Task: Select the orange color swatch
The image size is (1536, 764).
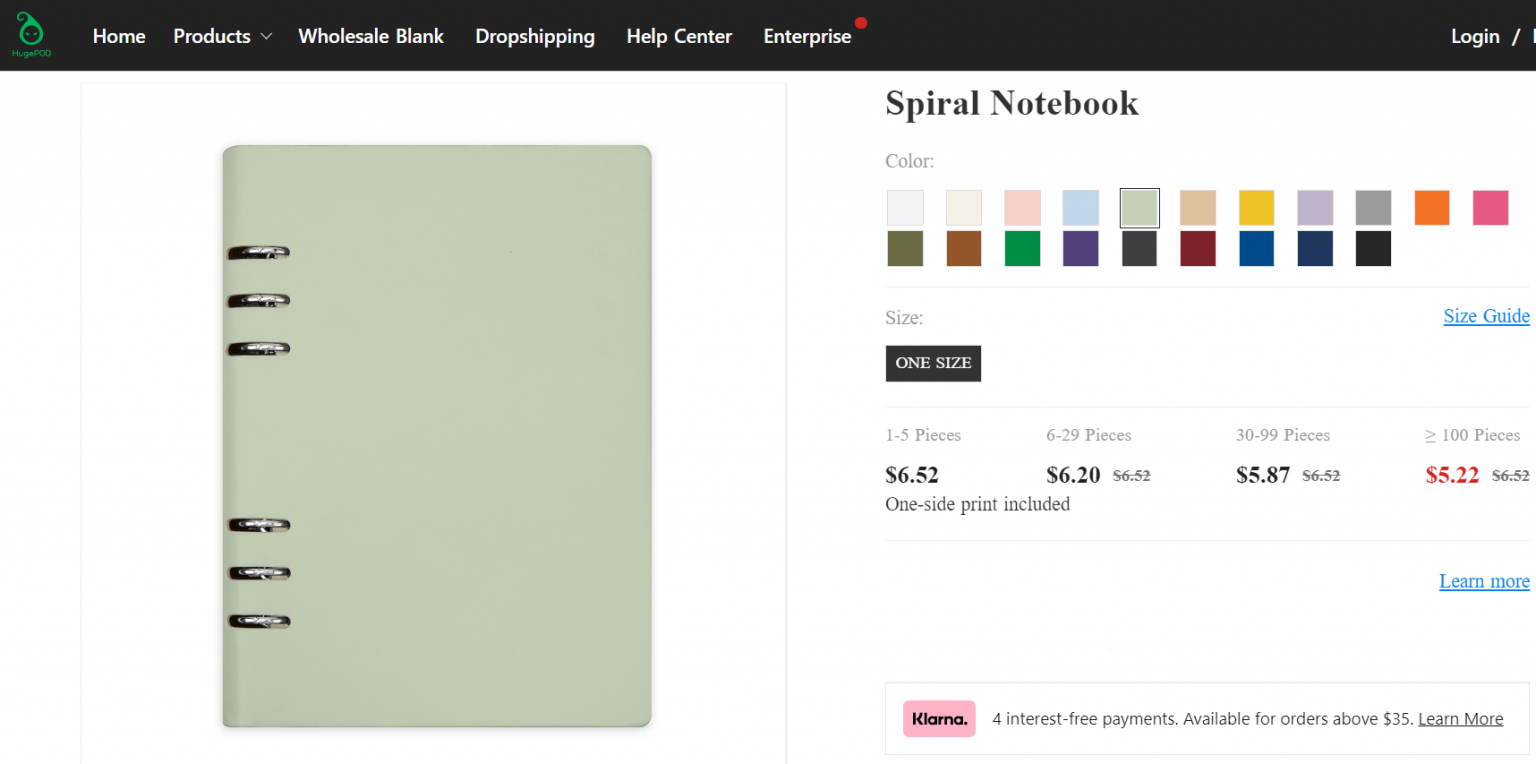Action: click(1431, 207)
